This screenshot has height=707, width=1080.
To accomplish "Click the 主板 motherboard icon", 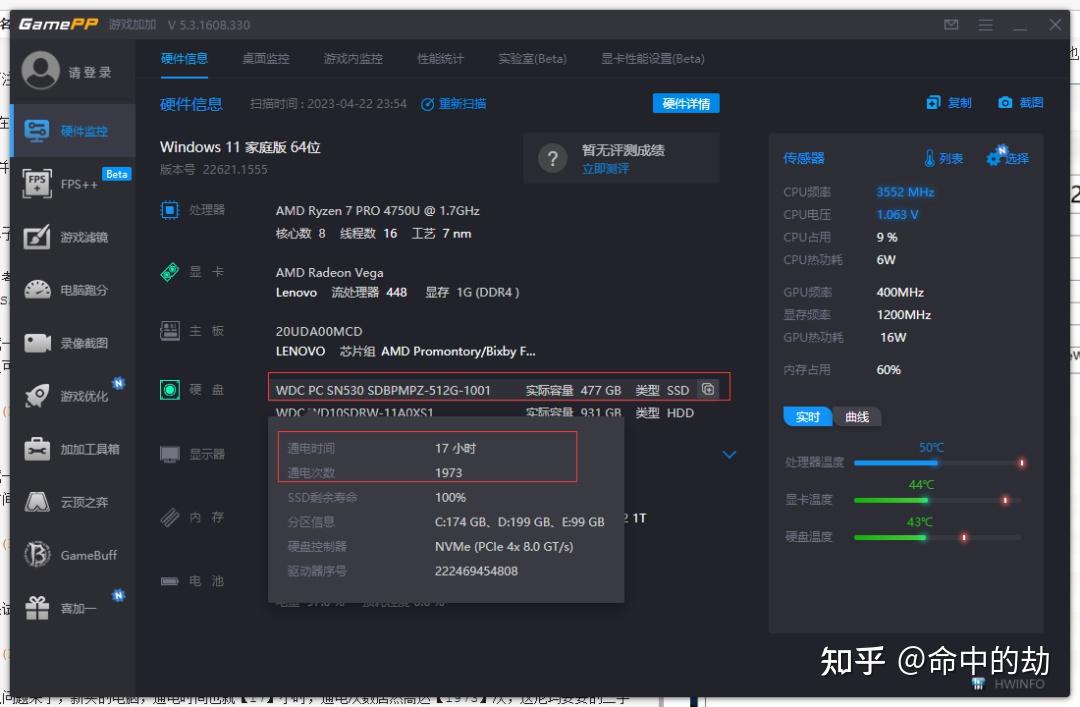I will [169, 331].
